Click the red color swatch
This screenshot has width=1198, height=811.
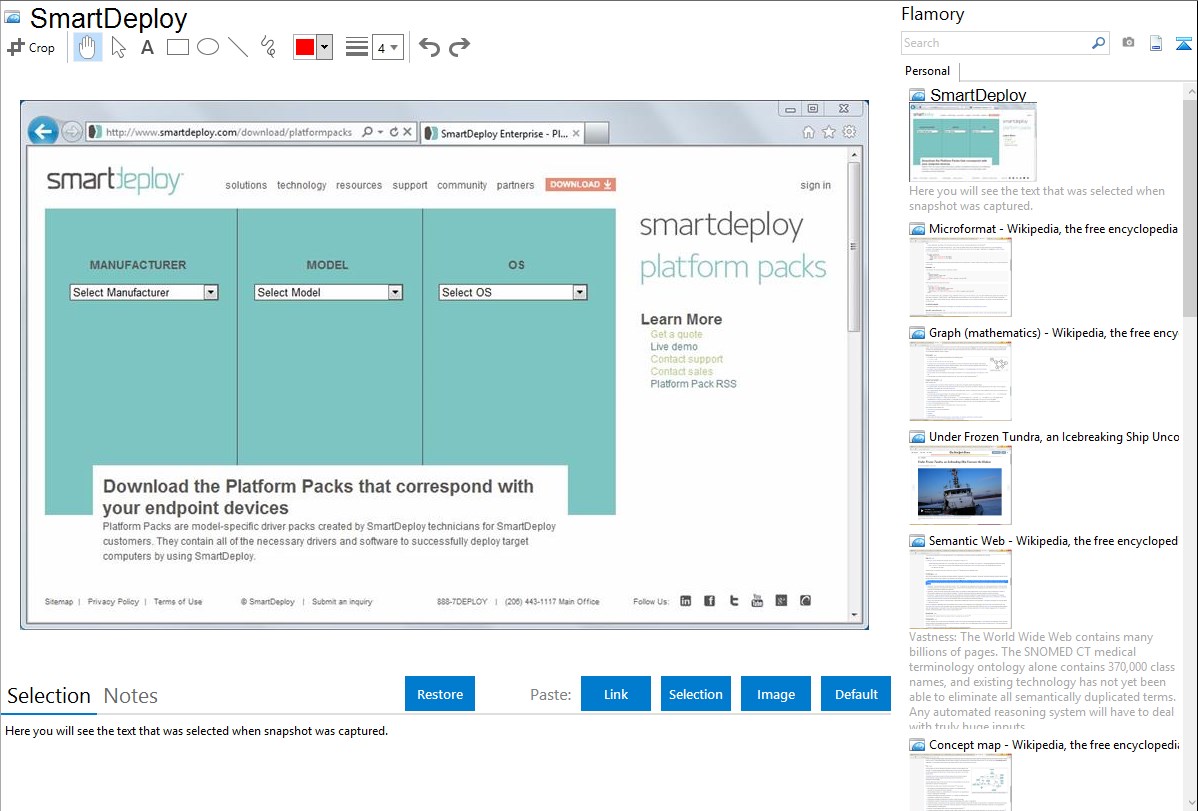[x=305, y=47]
